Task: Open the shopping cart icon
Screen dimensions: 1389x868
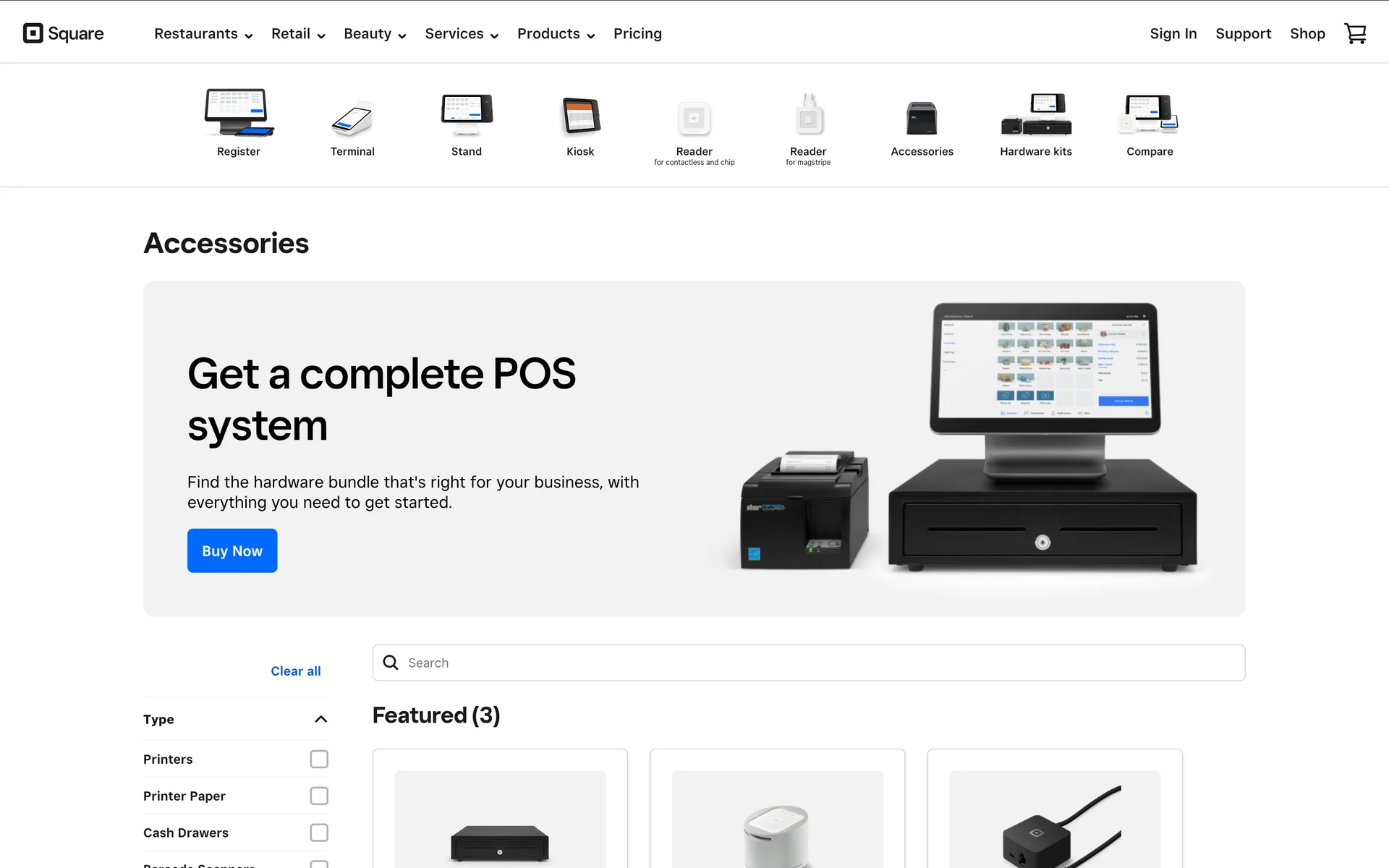Action: [1354, 33]
